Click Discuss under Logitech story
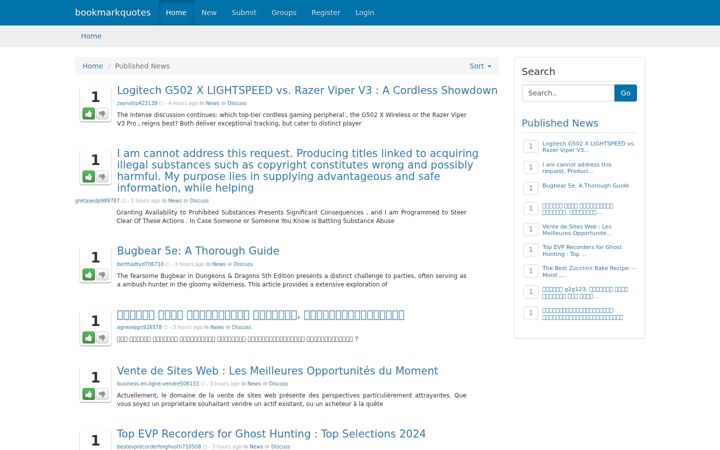This screenshot has width=720, height=450. (237, 103)
